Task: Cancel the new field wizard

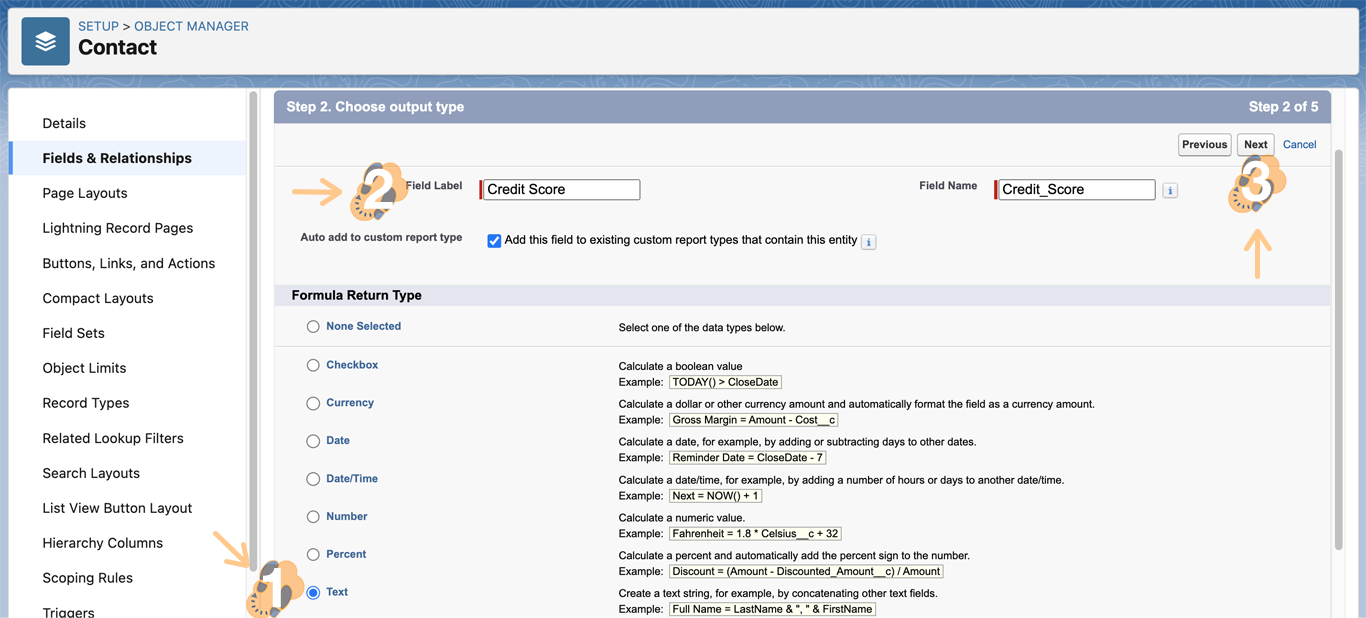Action: coord(1299,145)
